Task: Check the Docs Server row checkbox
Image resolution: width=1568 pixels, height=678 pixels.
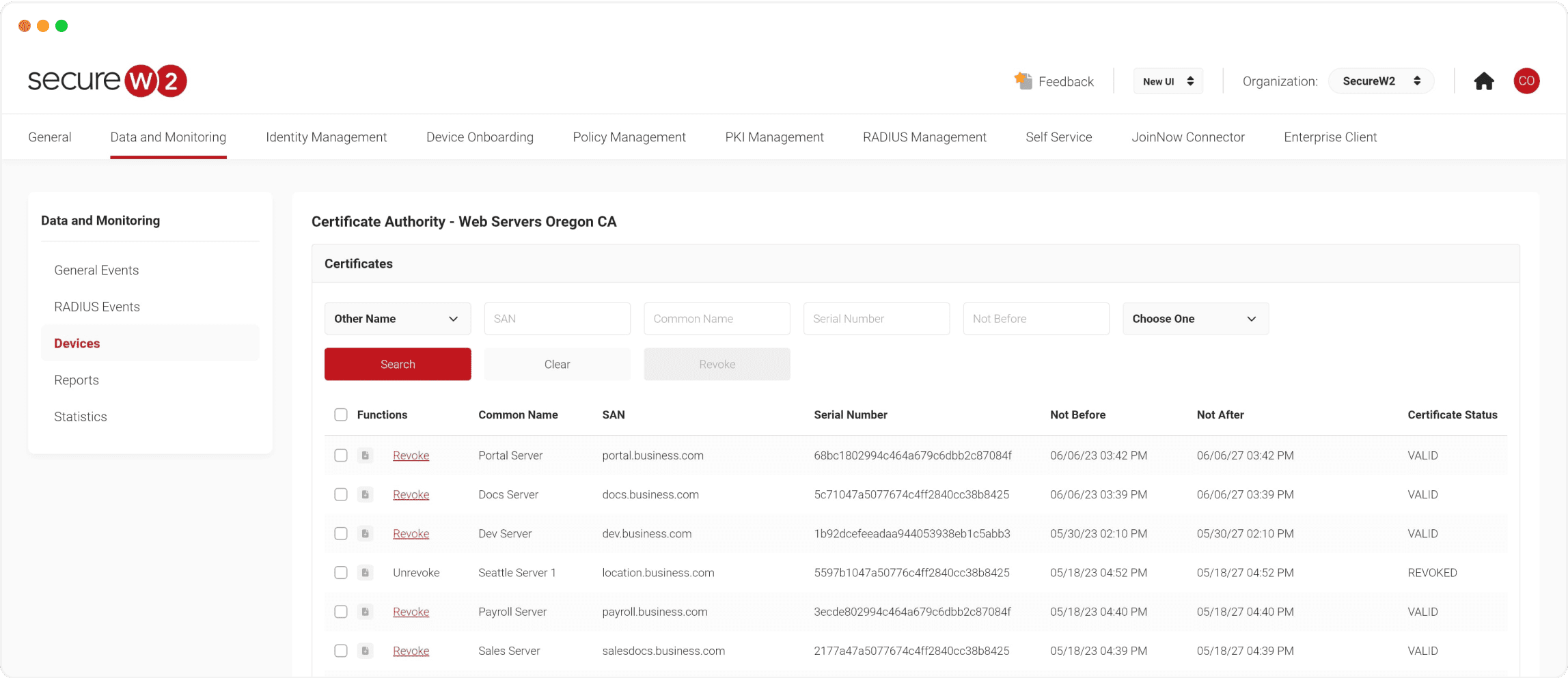Action: pos(341,494)
